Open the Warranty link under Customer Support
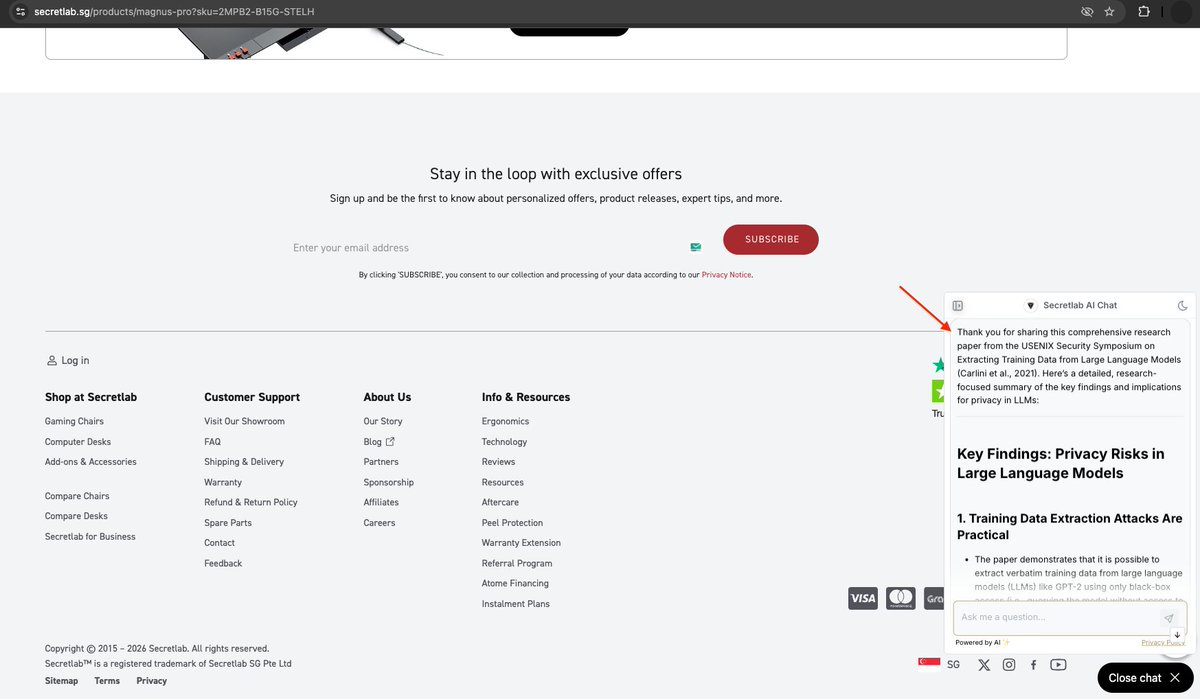 click(223, 482)
